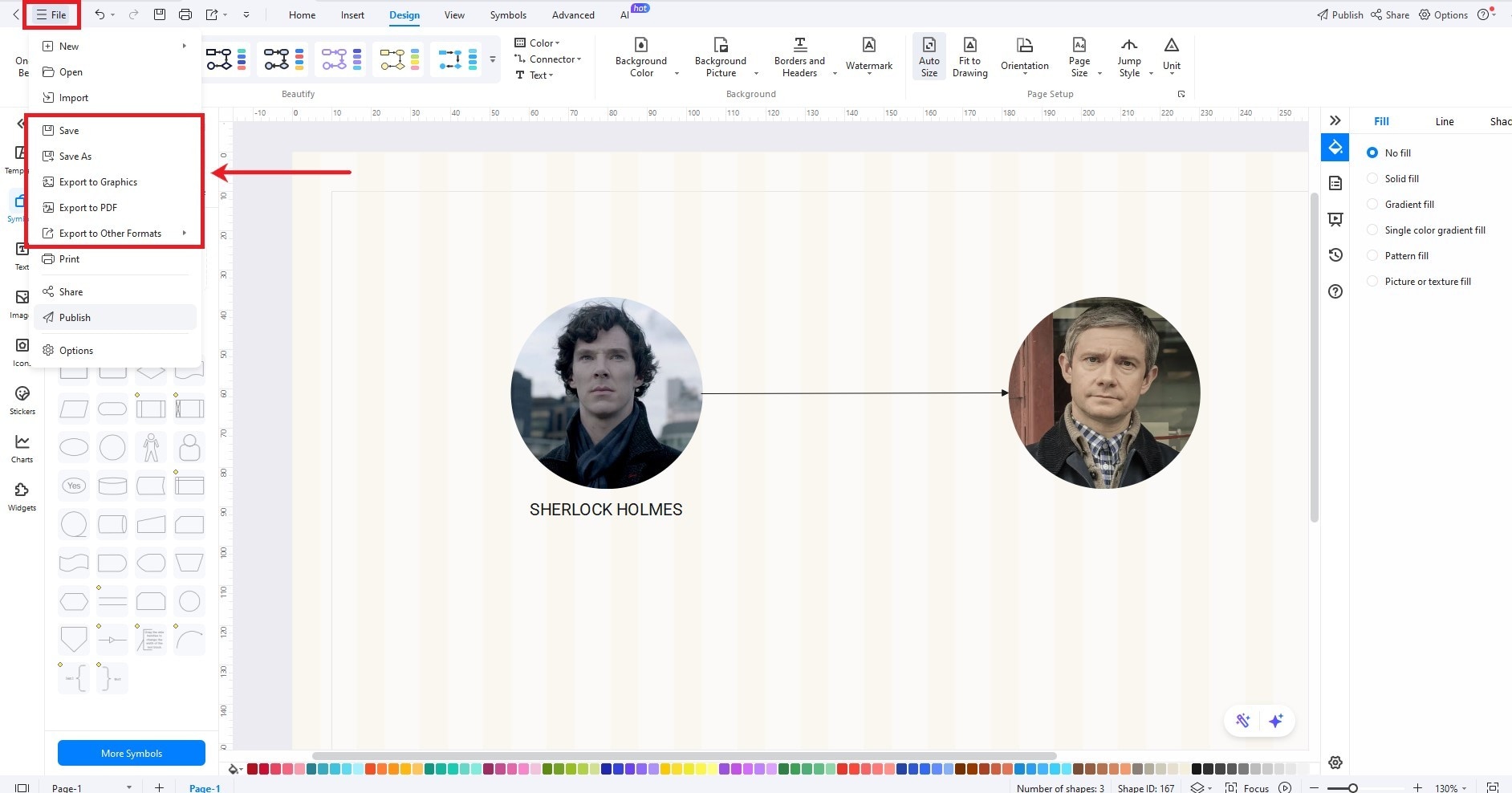The image size is (1512, 793).
Task: Open the Insert ribbon tab
Action: (x=352, y=15)
